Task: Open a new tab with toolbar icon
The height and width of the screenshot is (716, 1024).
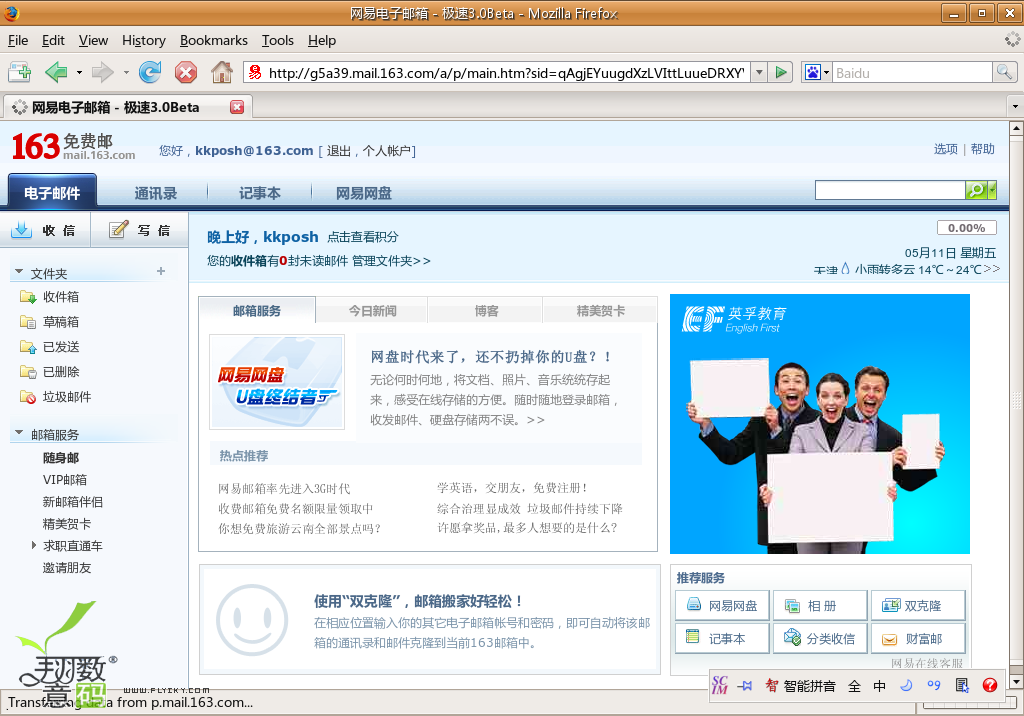Action: tap(20, 72)
